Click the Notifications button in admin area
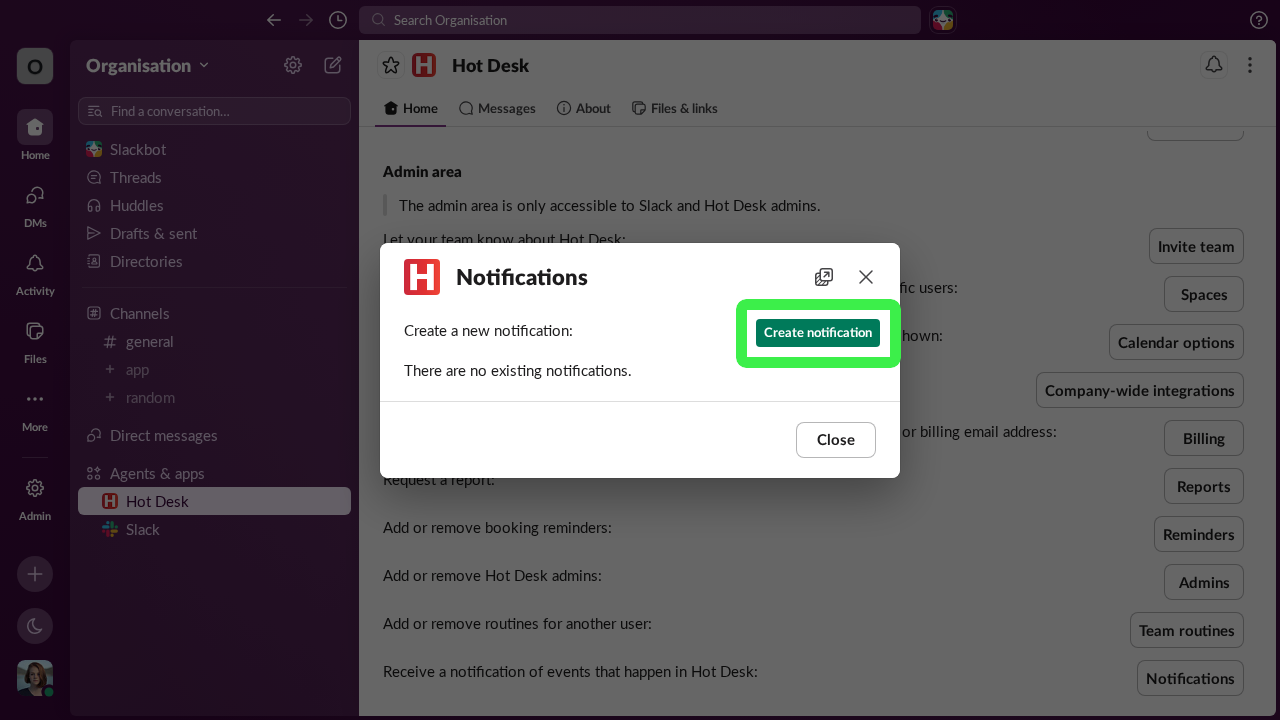This screenshot has width=1280, height=720. [1190, 678]
